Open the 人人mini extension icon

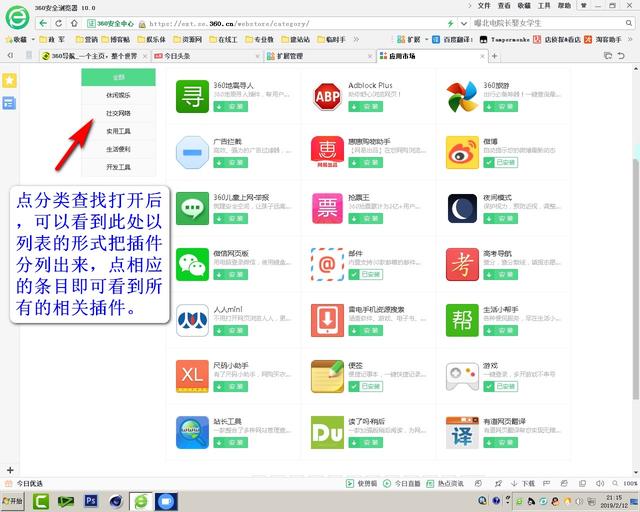pos(192,320)
